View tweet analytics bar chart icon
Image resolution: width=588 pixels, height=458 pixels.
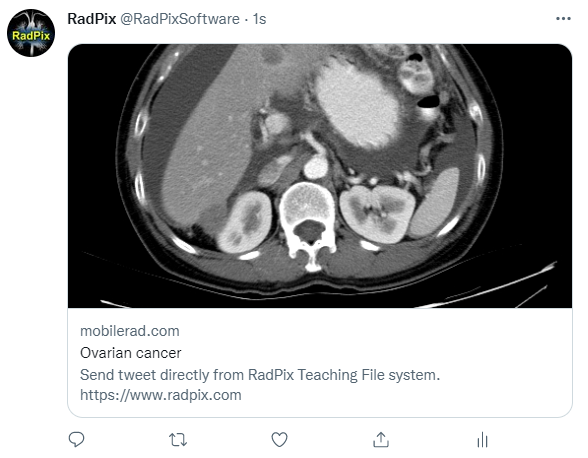point(482,440)
